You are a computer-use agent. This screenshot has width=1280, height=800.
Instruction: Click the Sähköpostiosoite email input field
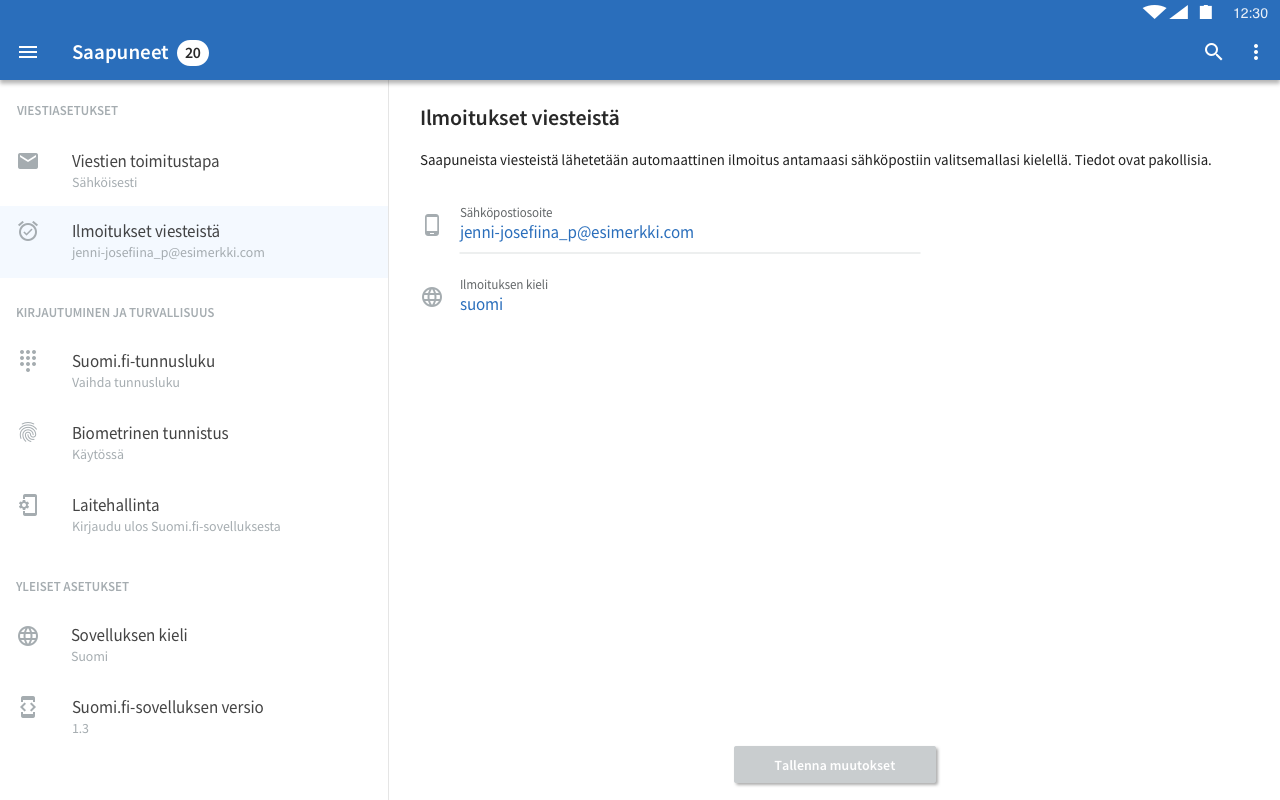pos(688,233)
